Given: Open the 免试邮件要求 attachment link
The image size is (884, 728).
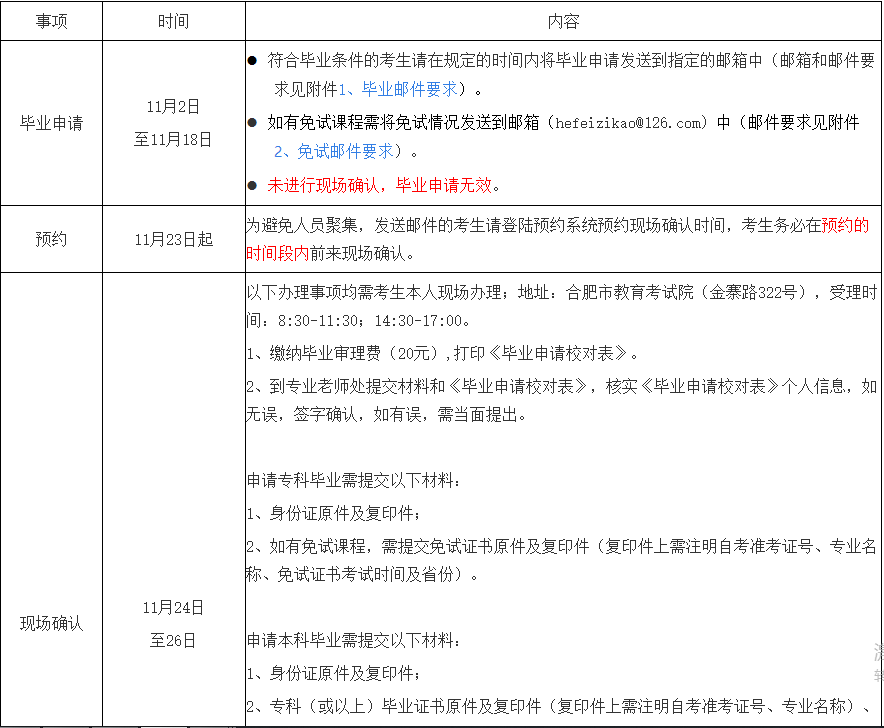Looking at the screenshot, I should click(x=334, y=152).
